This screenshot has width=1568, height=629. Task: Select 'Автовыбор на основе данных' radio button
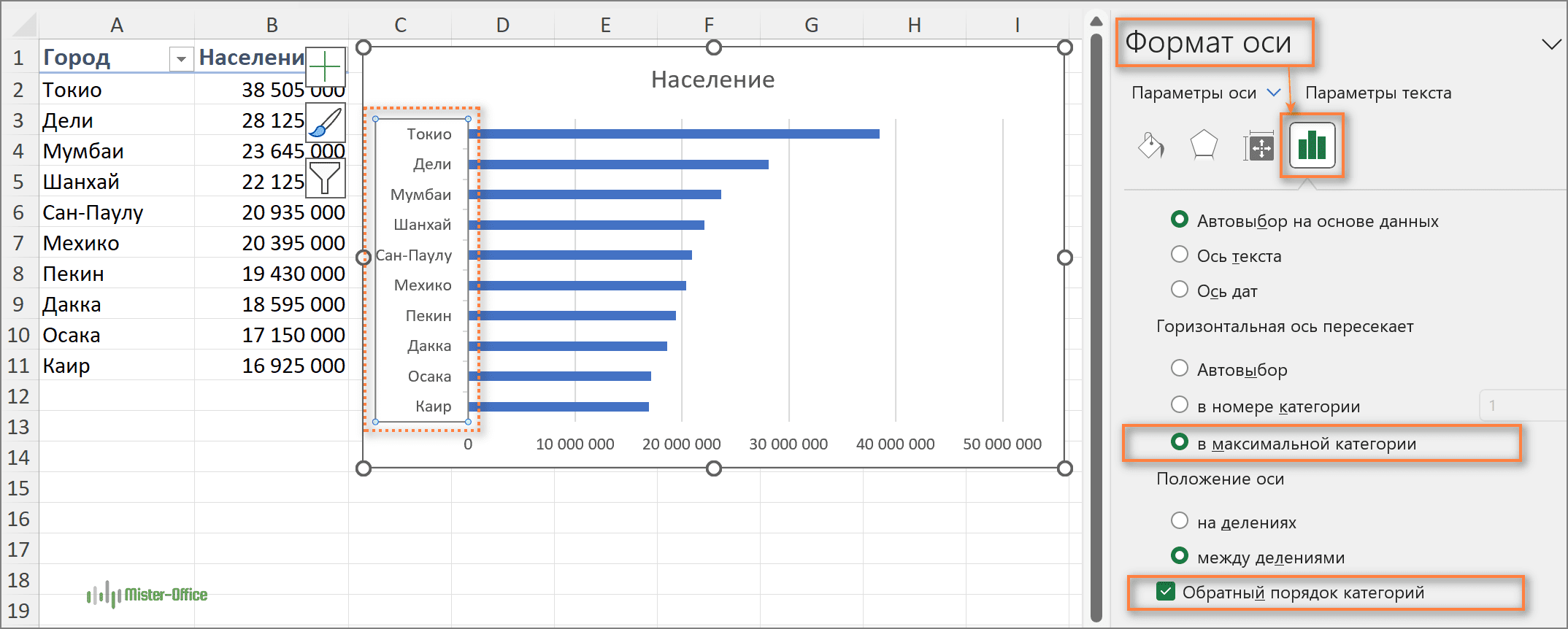click(x=1179, y=220)
